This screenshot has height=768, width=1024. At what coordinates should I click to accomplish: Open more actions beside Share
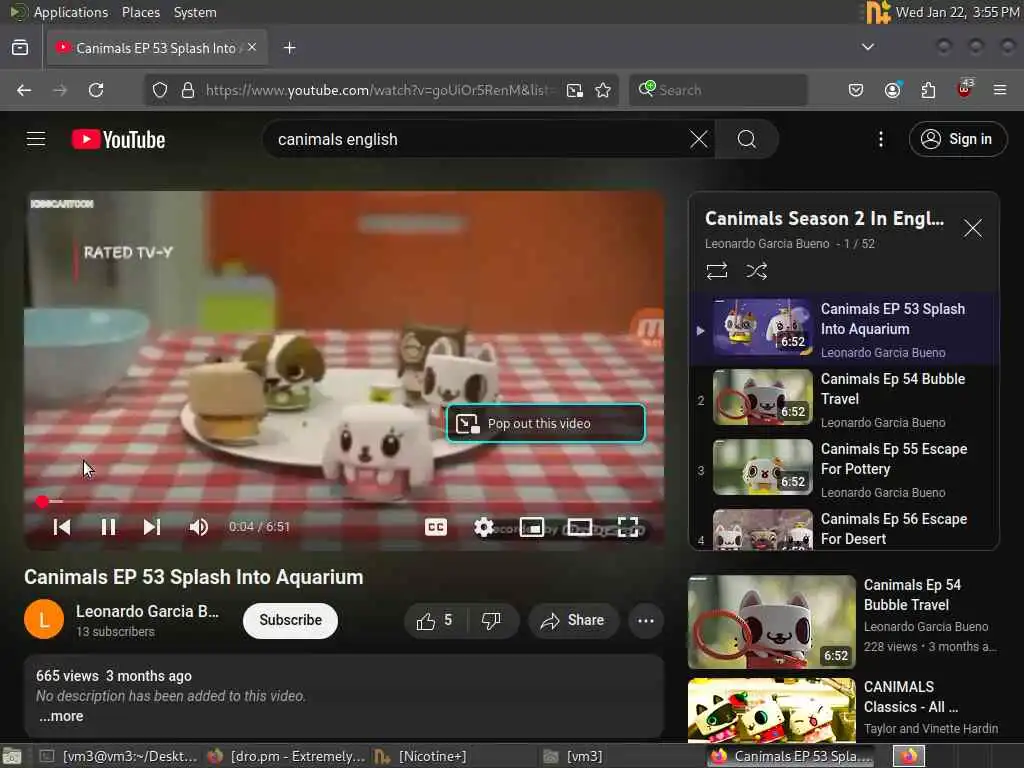pos(646,620)
